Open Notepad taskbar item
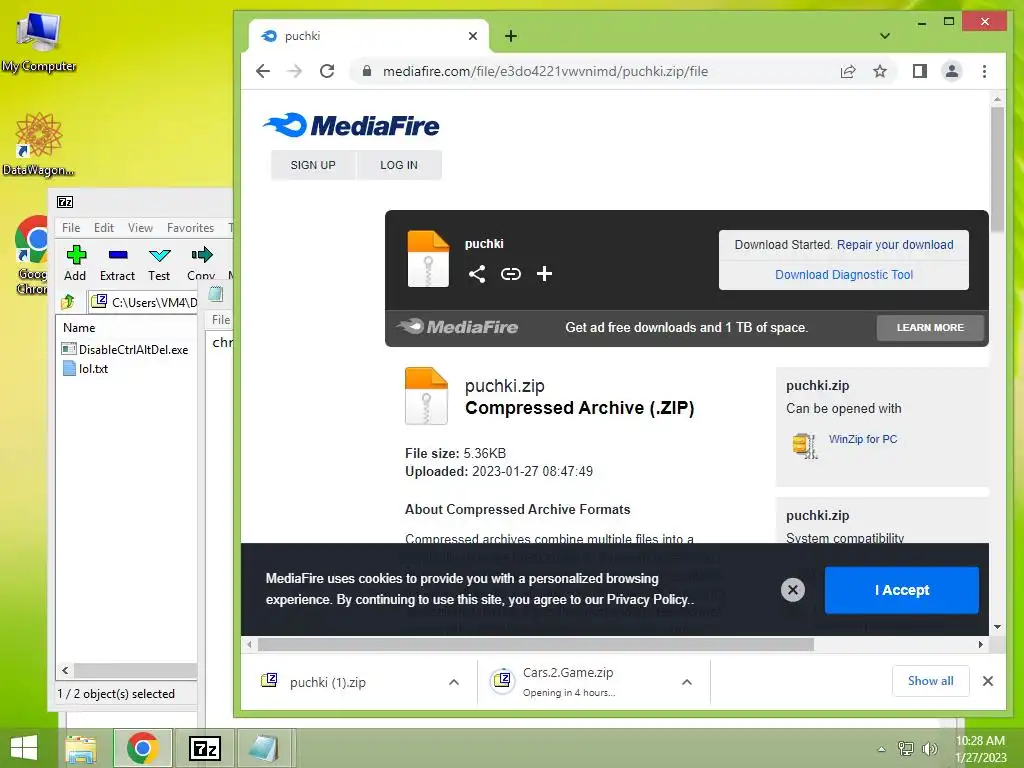This screenshot has width=1024, height=768. 264,748
